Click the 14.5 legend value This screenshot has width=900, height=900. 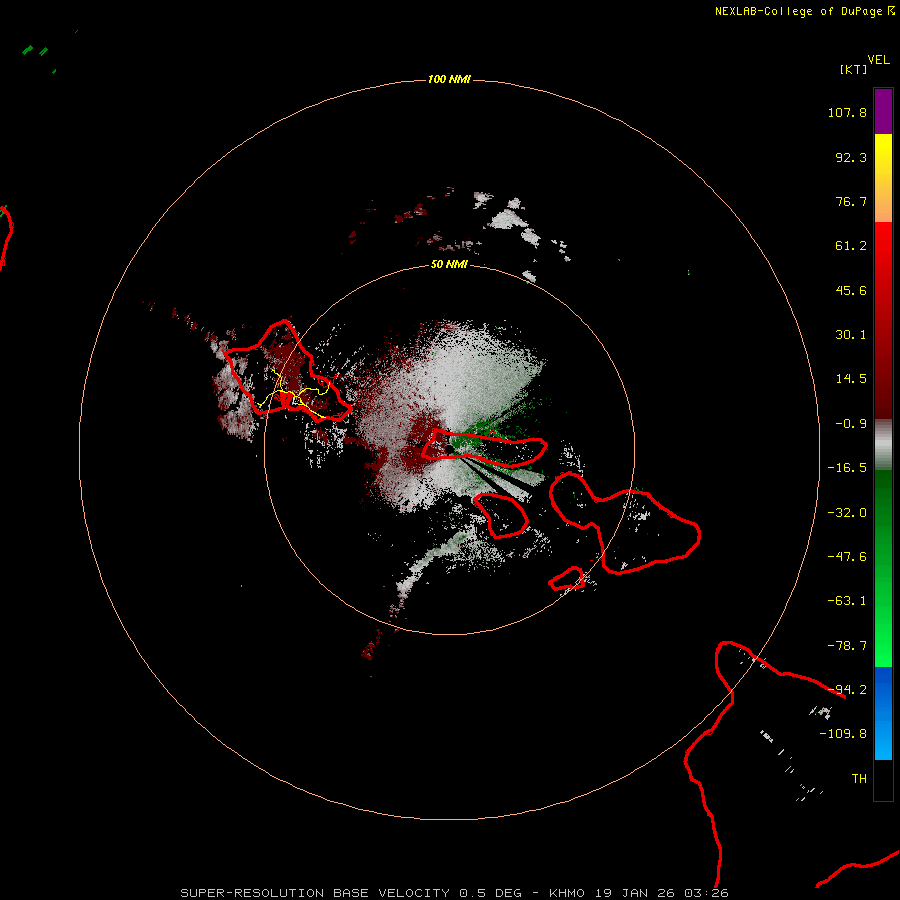[x=851, y=379]
